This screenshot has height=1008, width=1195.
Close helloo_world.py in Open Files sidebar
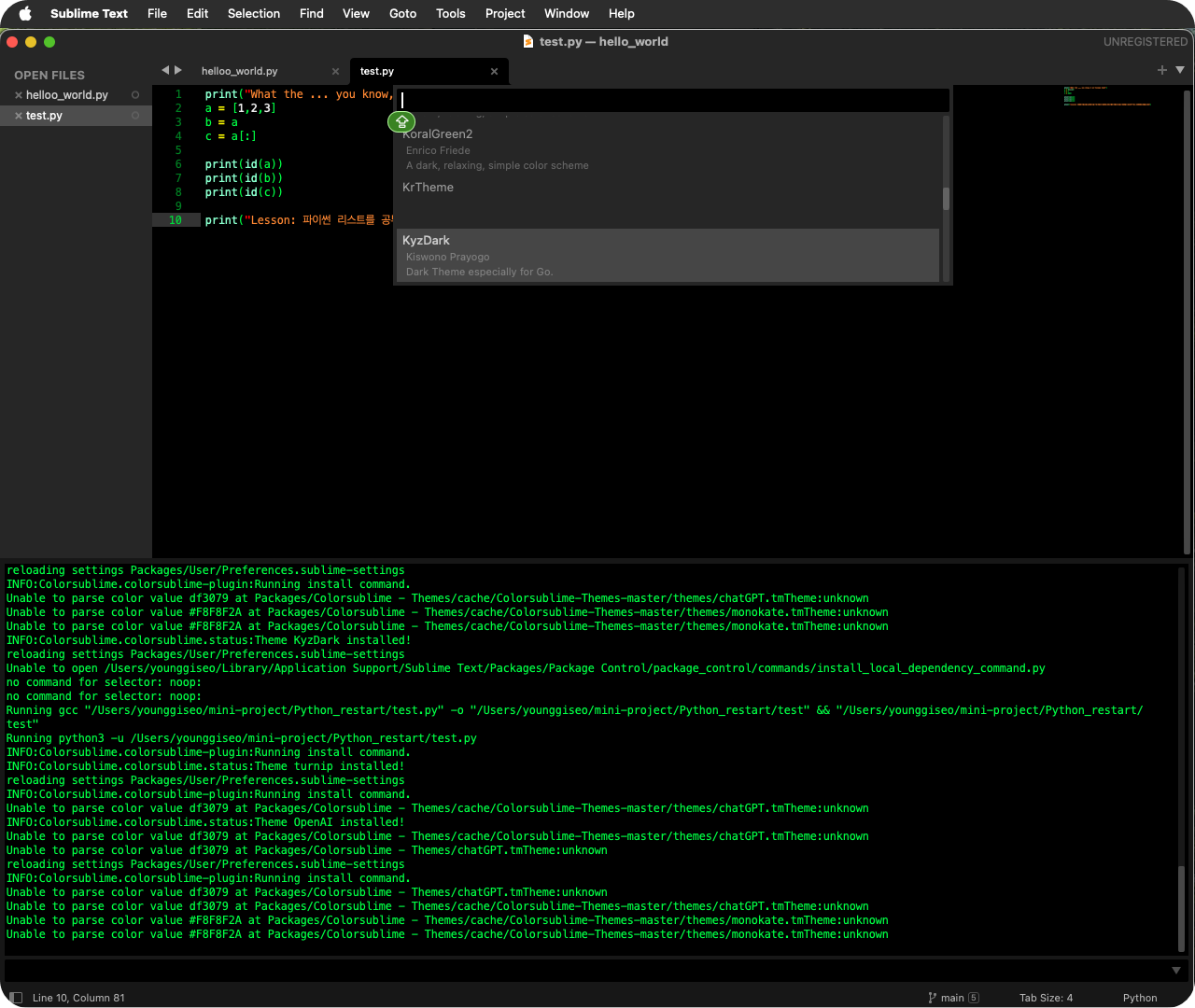(x=18, y=95)
